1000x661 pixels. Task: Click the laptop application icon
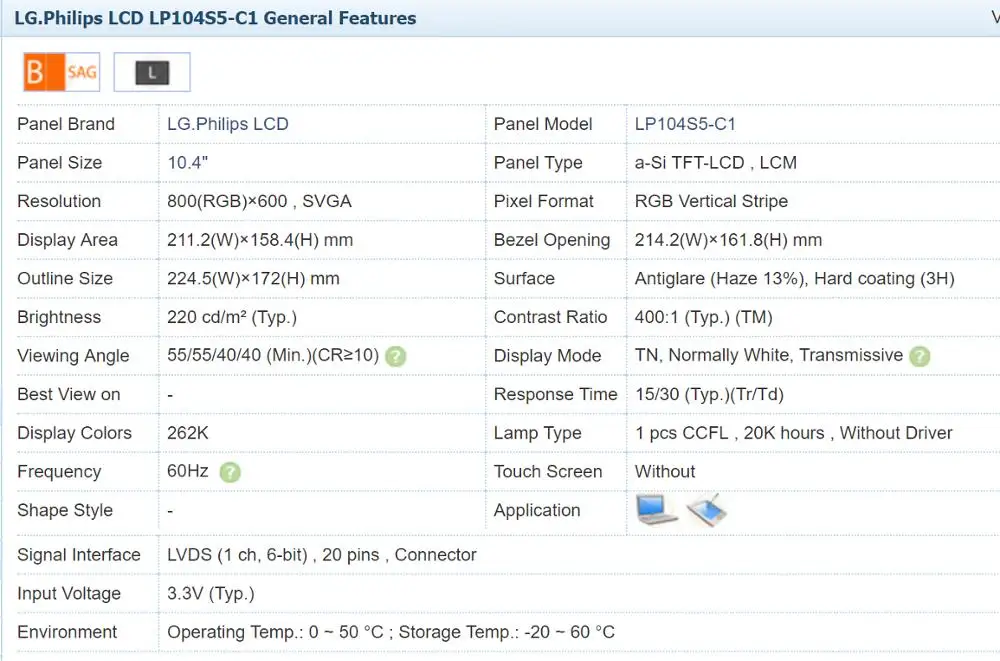656,509
